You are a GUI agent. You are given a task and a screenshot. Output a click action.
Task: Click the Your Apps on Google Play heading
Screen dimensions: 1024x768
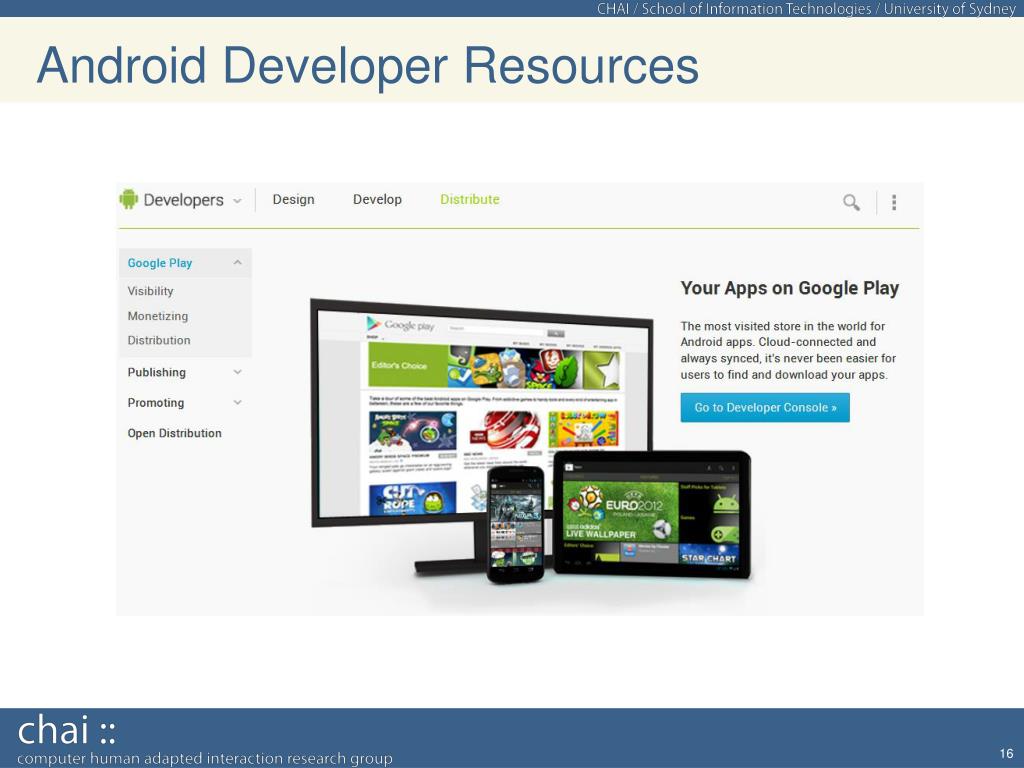click(790, 288)
